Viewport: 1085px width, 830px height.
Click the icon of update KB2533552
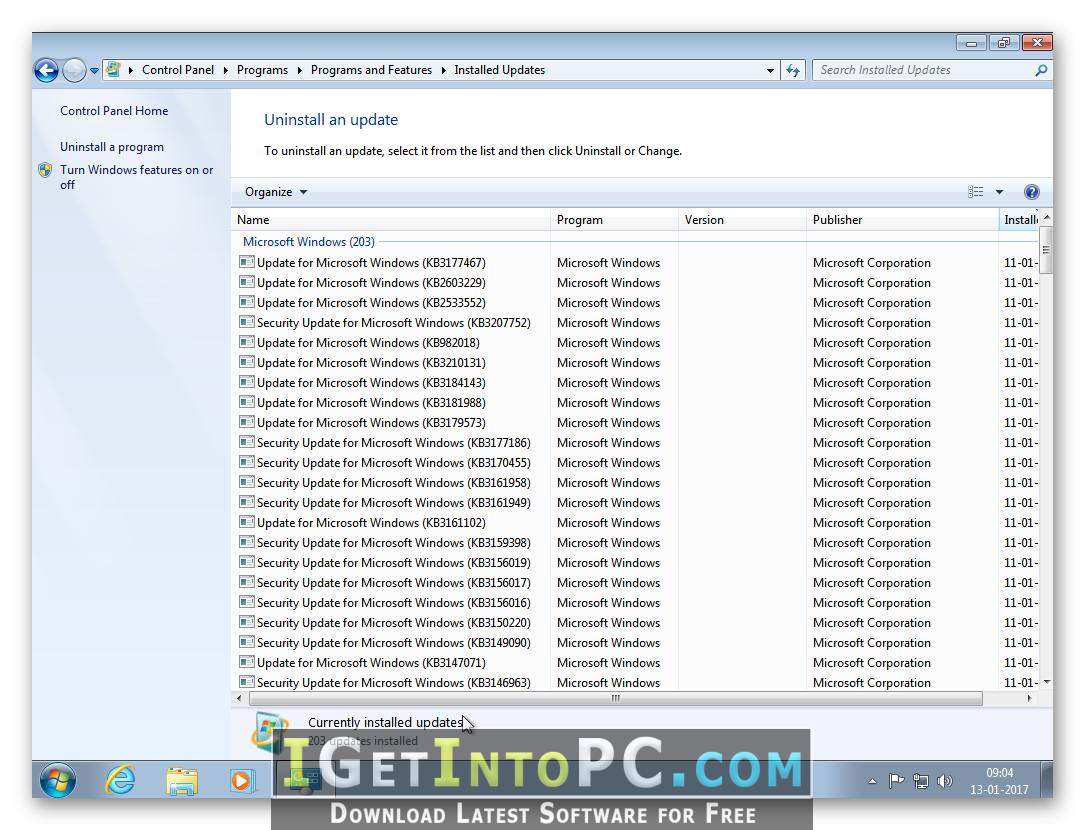pyautogui.click(x=246, y=303)
